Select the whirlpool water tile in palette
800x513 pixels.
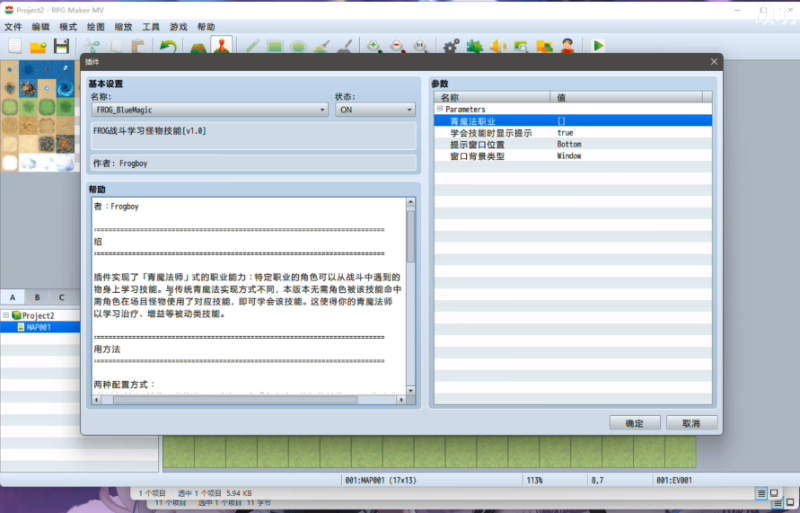coord(65,89)
